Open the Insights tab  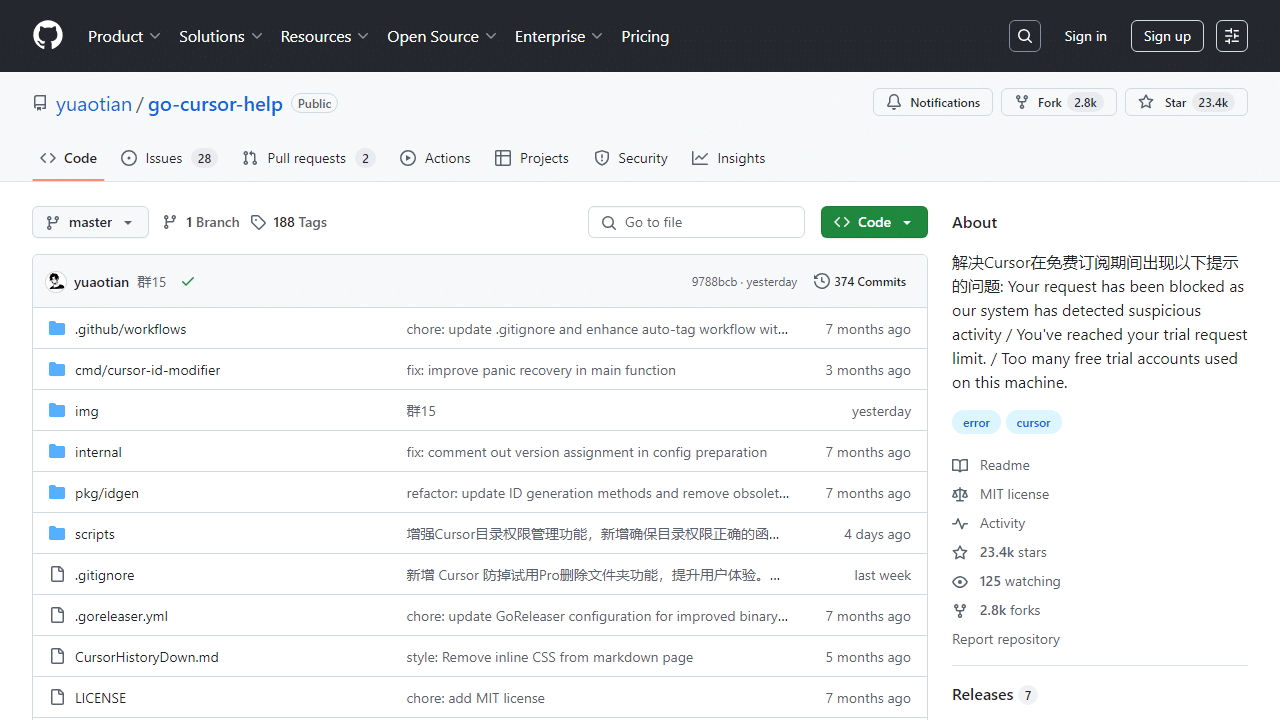[728, 158]
